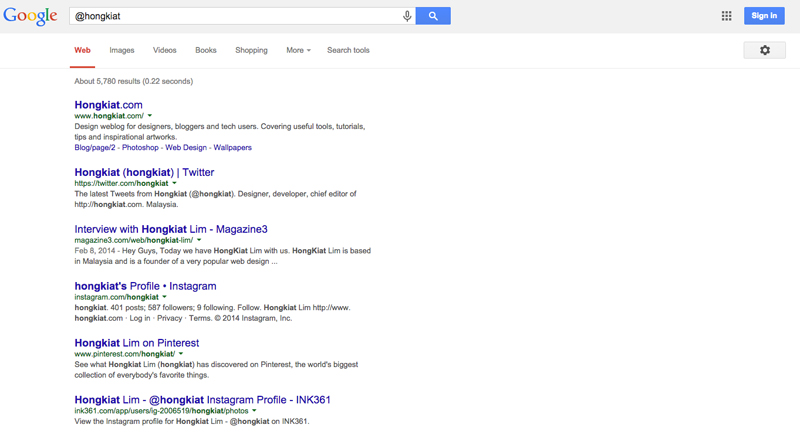Expand arrow next to www.hongkiat.com URL
The width and height of the screenshot is (800, 438).
tap(149, 116)
